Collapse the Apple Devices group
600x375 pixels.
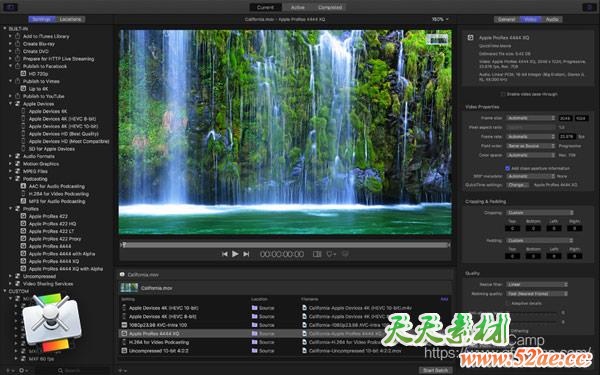coord(10,104)
